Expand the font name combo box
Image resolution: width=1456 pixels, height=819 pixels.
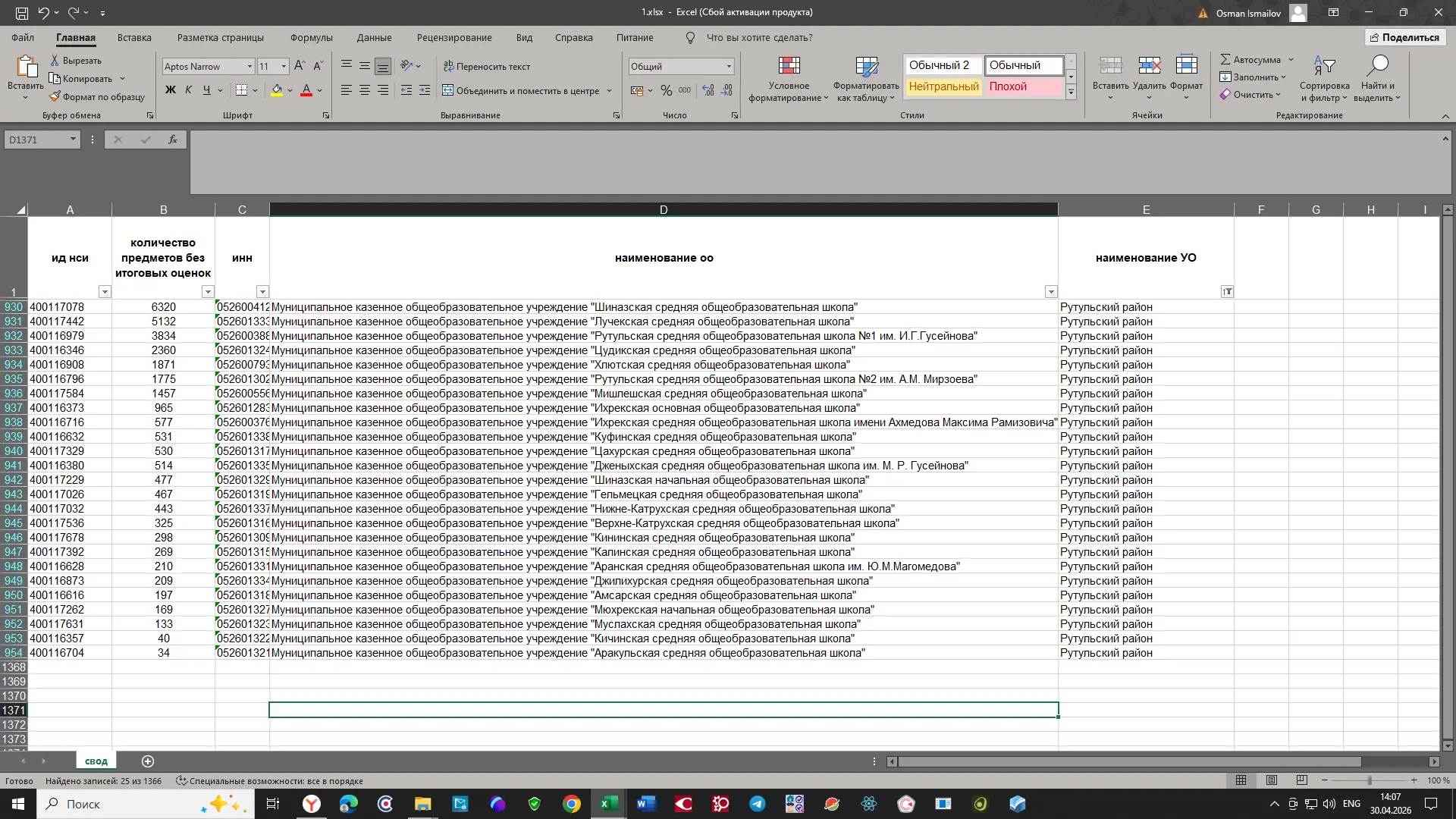(x=249, y=66)
